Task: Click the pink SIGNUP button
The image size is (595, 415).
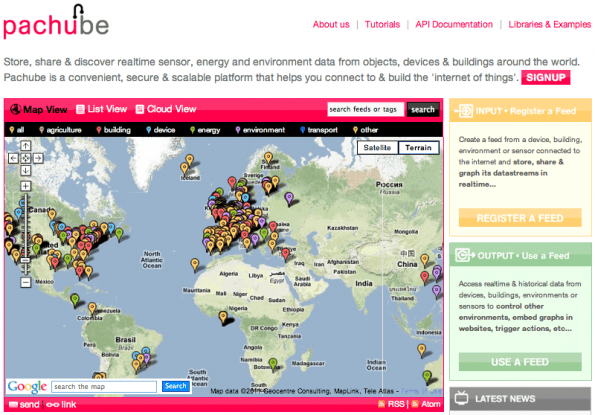Action: pyautogui.click(x=545, y=77)
